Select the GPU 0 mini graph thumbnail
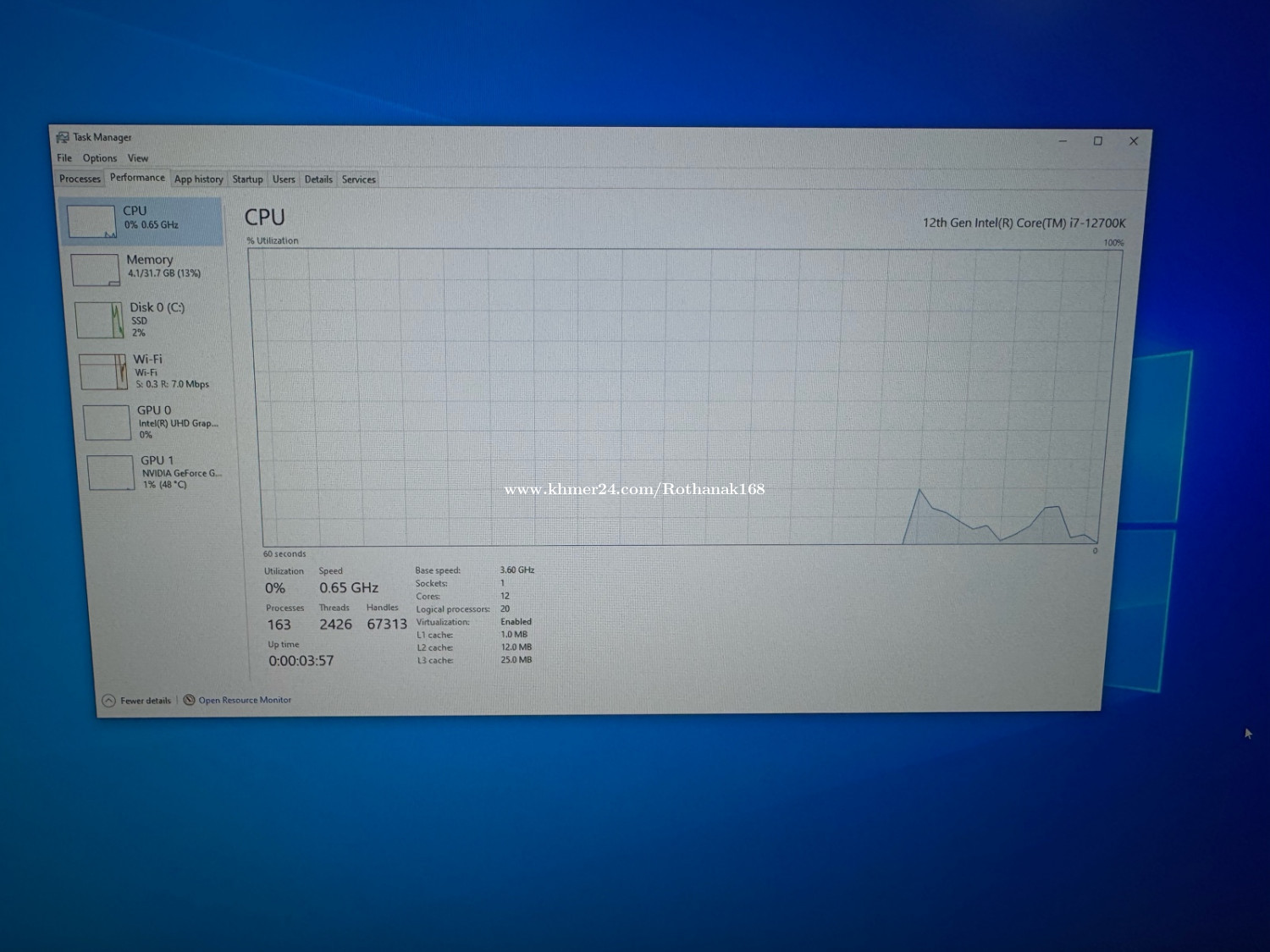1270x952 pixels. click(107, 422)
